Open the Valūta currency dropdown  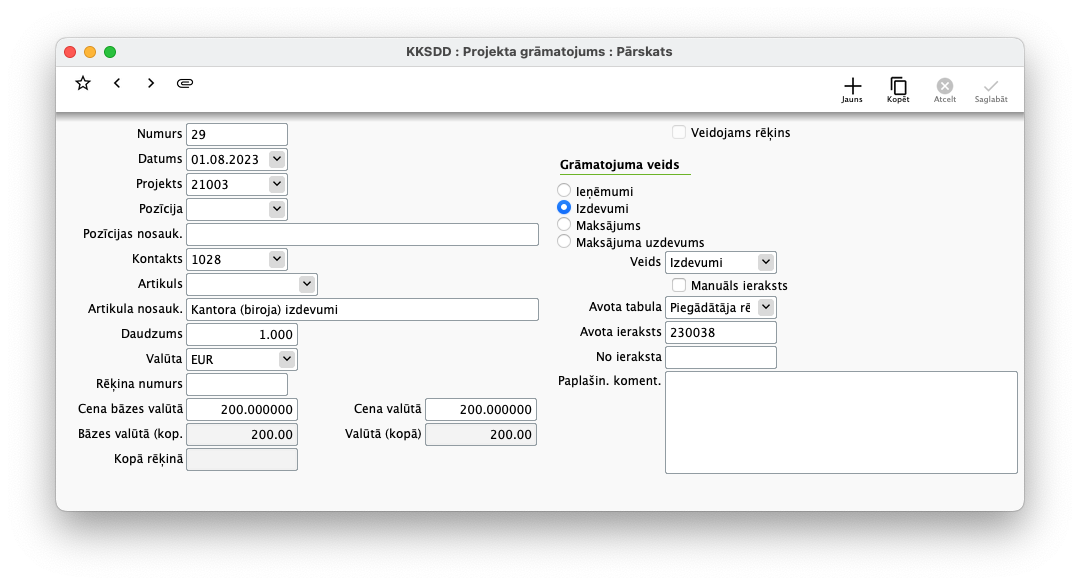[x=287, y=359]
